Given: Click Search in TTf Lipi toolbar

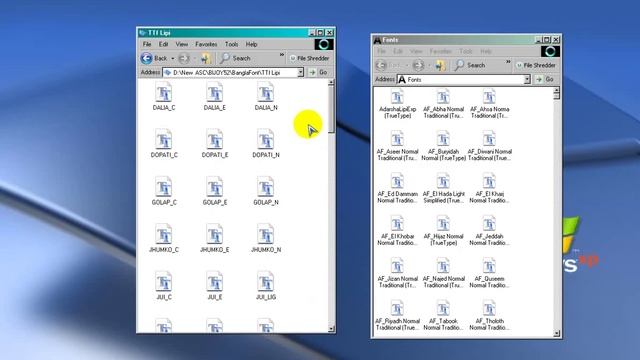Looking at the screenshot, I should (x=235, y=58).
